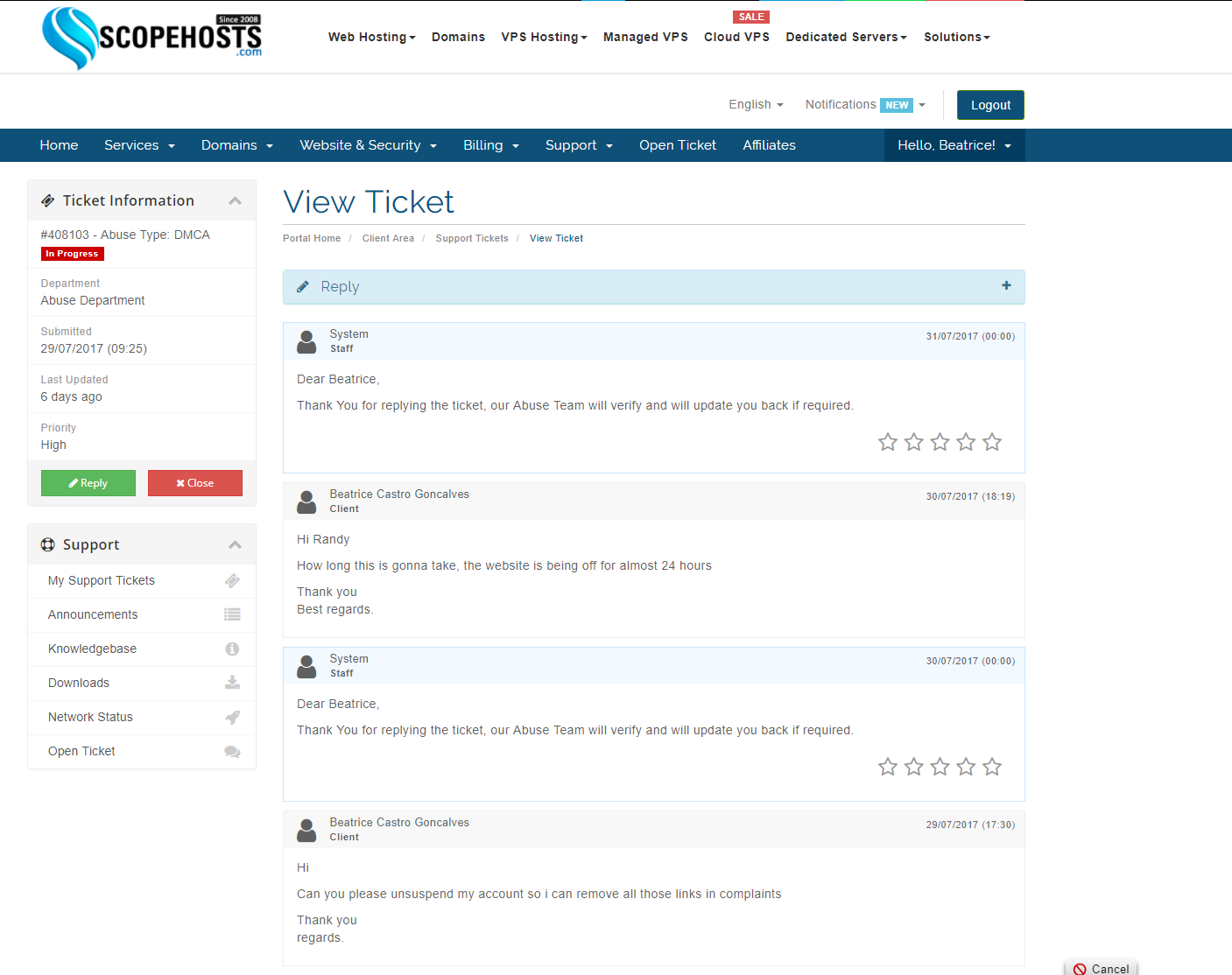Click the info icon beside Knowledgebase
The height and width of the screenshot is (975, 1232).
click(x=232, y=649)
